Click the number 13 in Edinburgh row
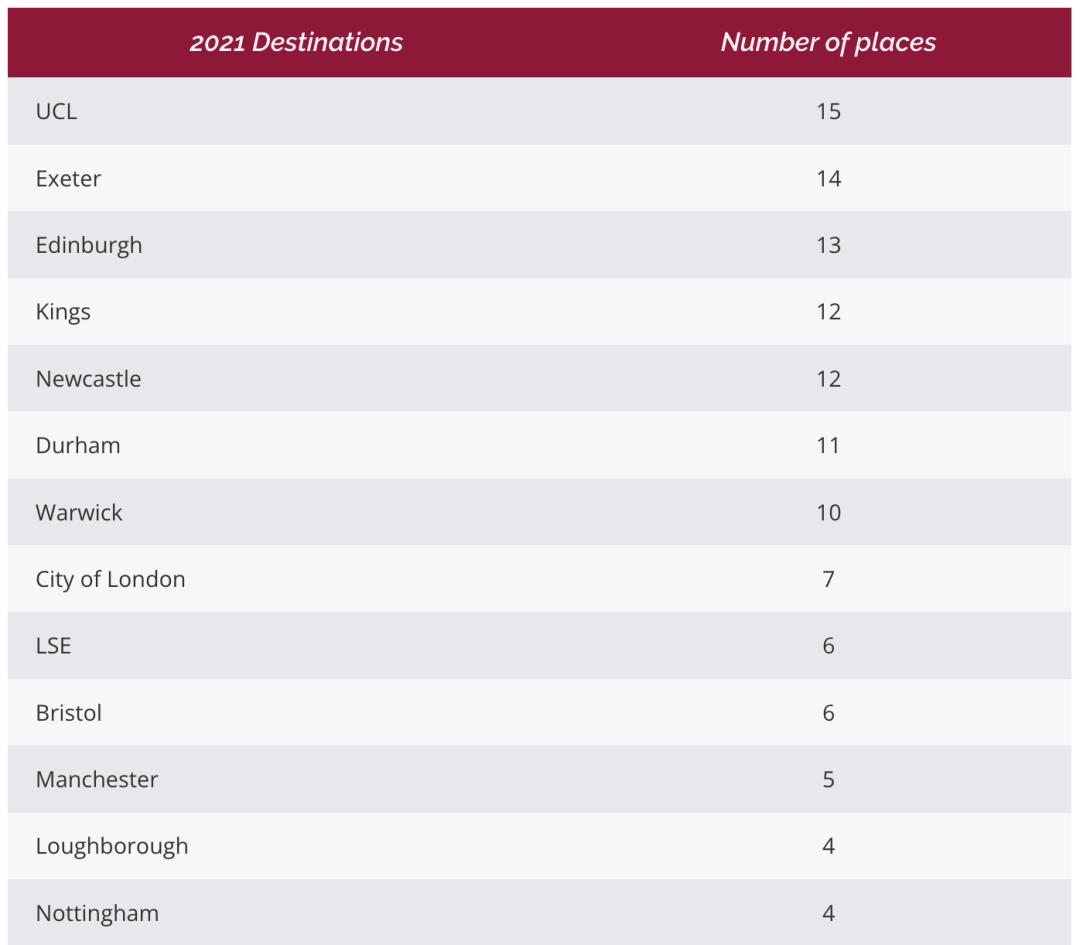 [828, 245]
